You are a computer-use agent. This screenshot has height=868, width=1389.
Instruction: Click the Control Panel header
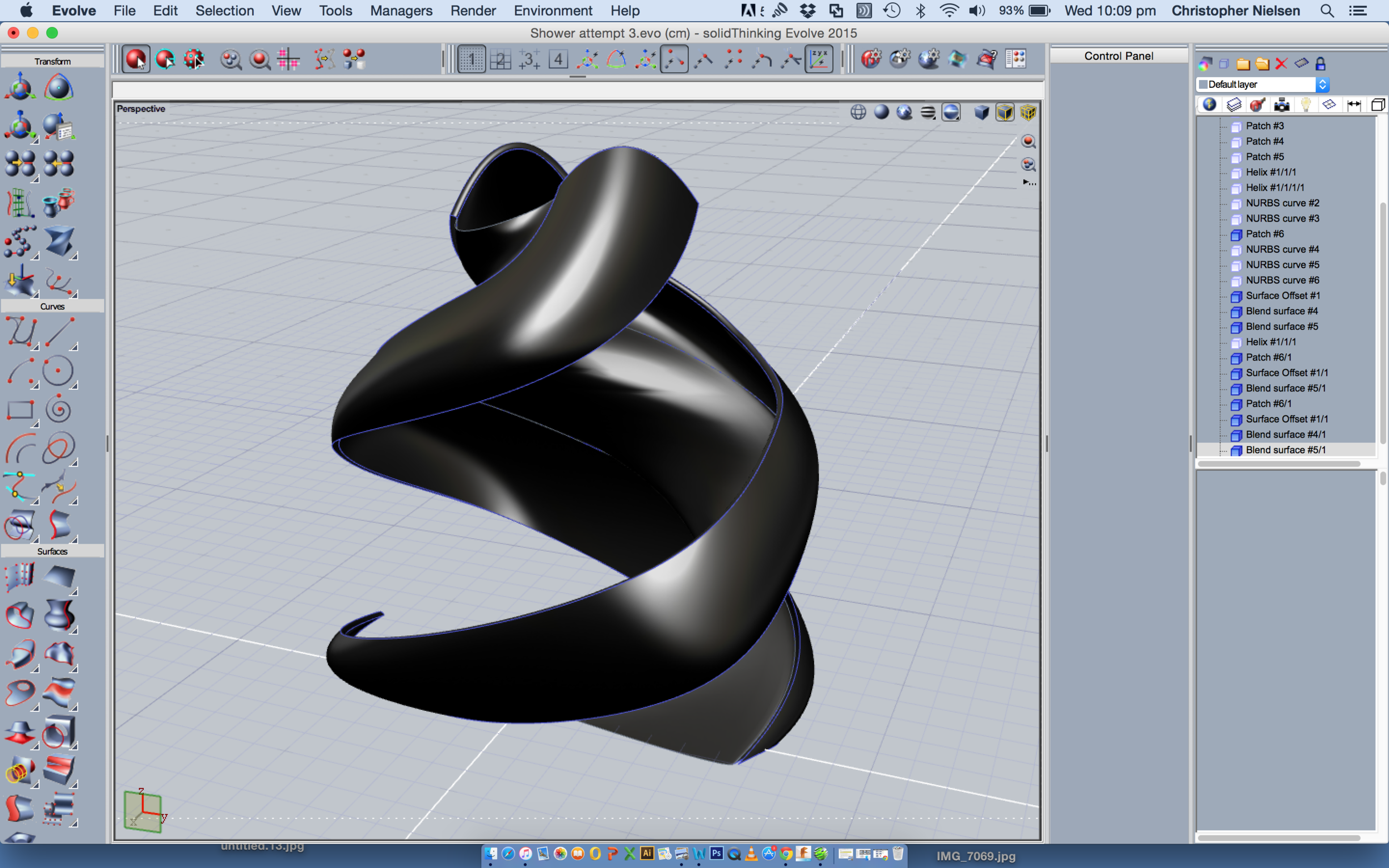click(1118, 56)
